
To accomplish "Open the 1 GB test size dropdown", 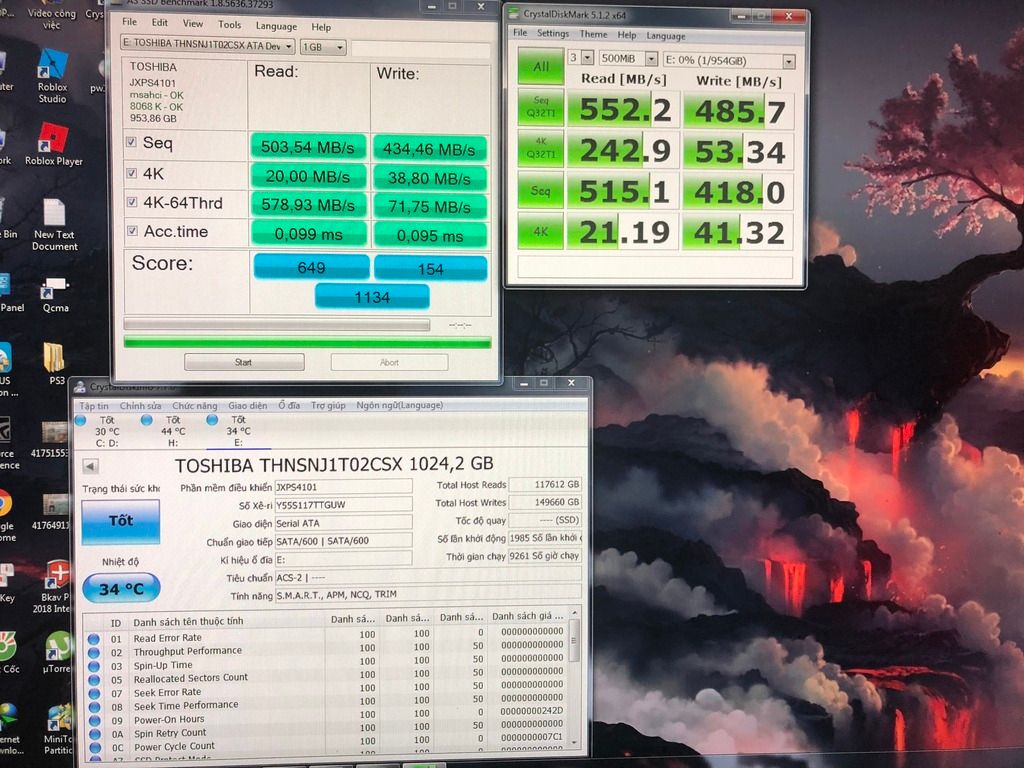I will (x=323, y=47).
